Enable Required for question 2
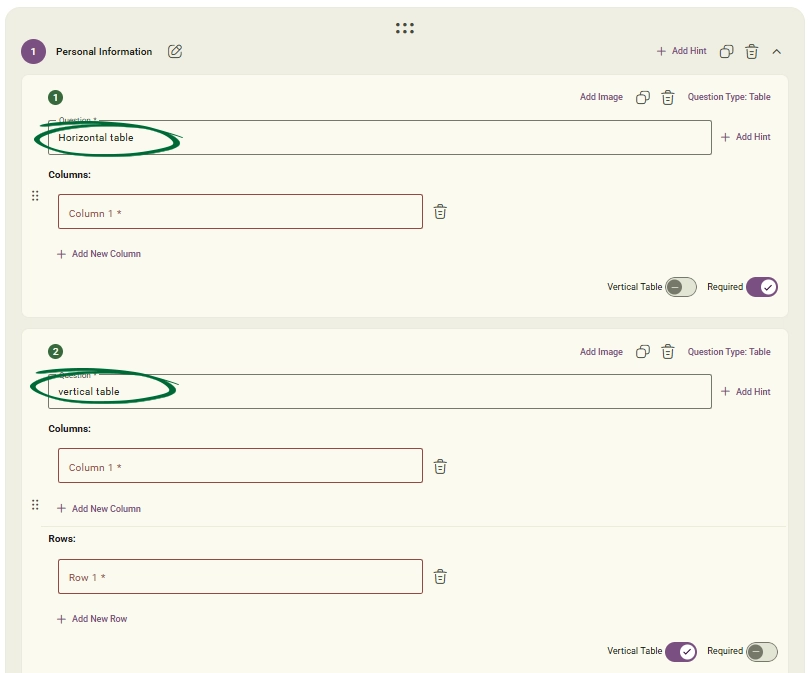This screenshot has width=811, height=673. pos(762,652)
